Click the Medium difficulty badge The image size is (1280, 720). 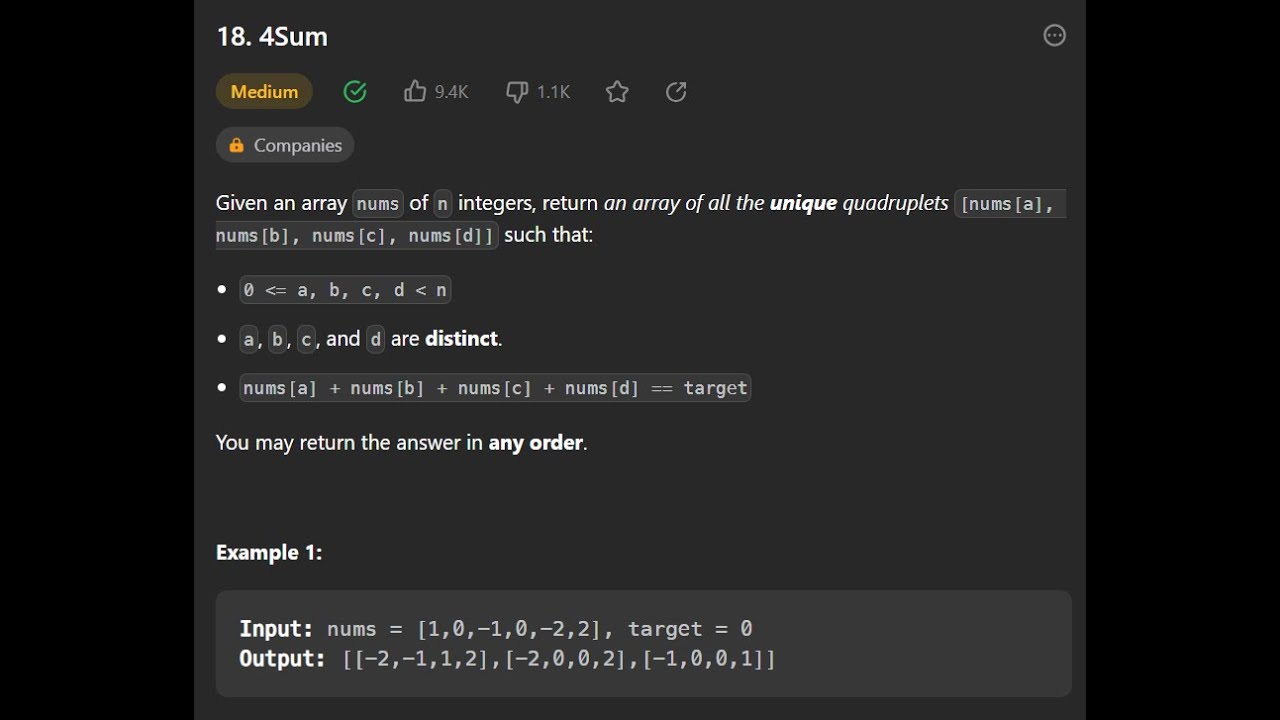click(x=264, y=92)
